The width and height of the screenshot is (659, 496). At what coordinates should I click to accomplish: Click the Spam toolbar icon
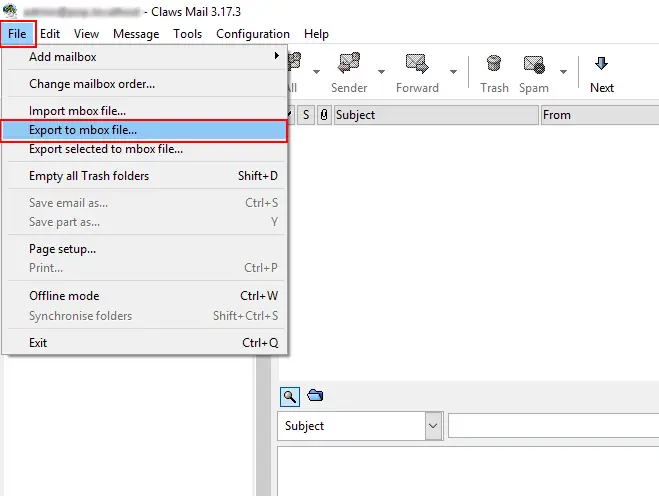pos(534,64)
